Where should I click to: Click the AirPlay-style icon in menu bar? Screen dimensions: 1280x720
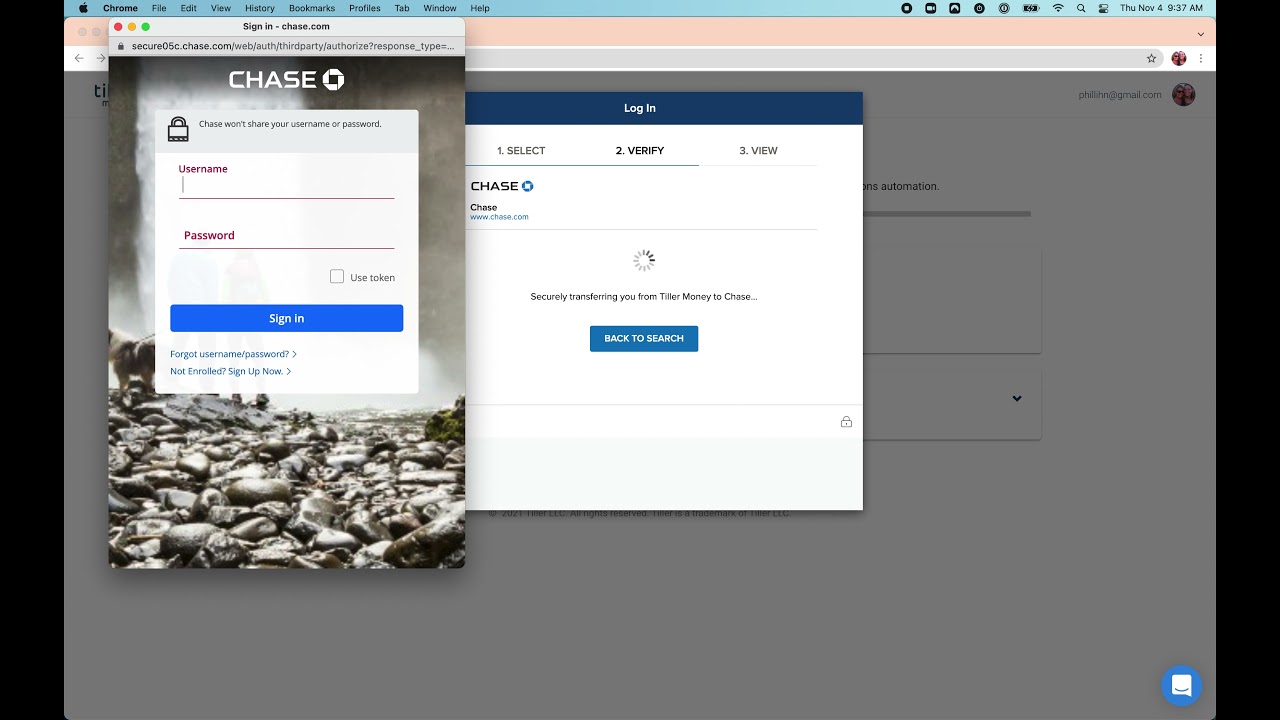pyautogui.click(x=955, y=8)
